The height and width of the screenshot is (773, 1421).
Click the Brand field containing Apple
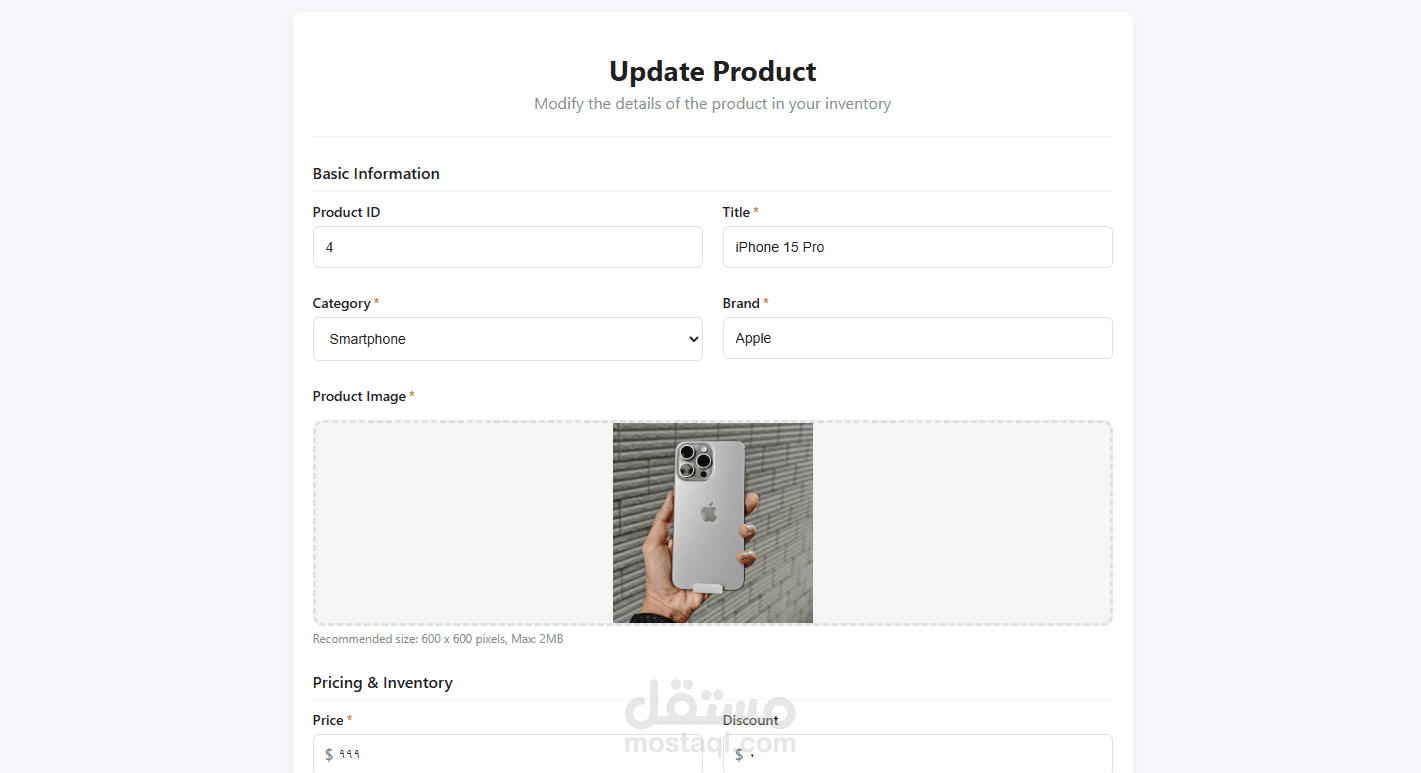pyautogui.click(x=918, y=338)
